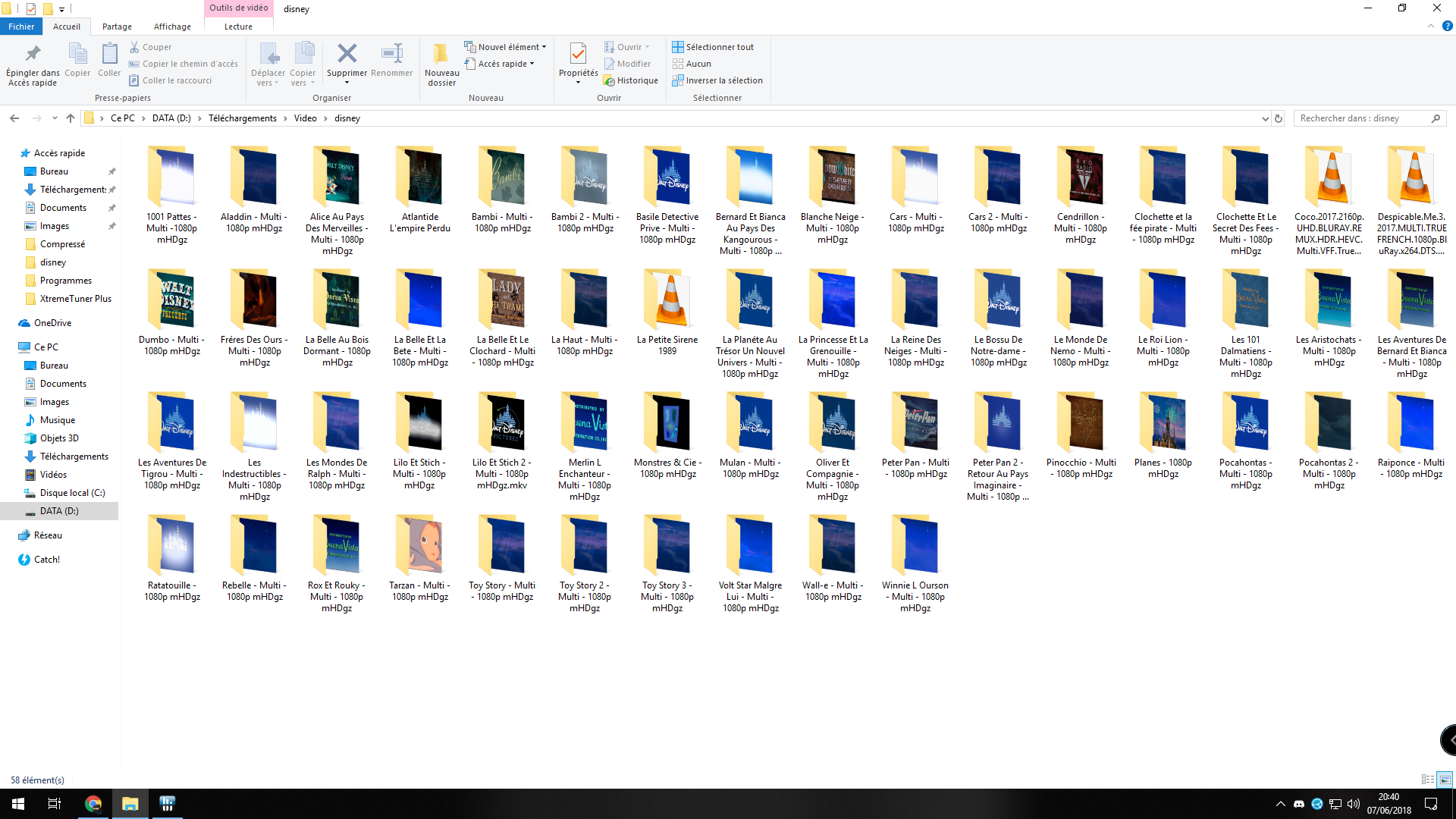Select XtremeTuner Plus in quick access
The image size is (1456, 819).
(x=76, y=299)
